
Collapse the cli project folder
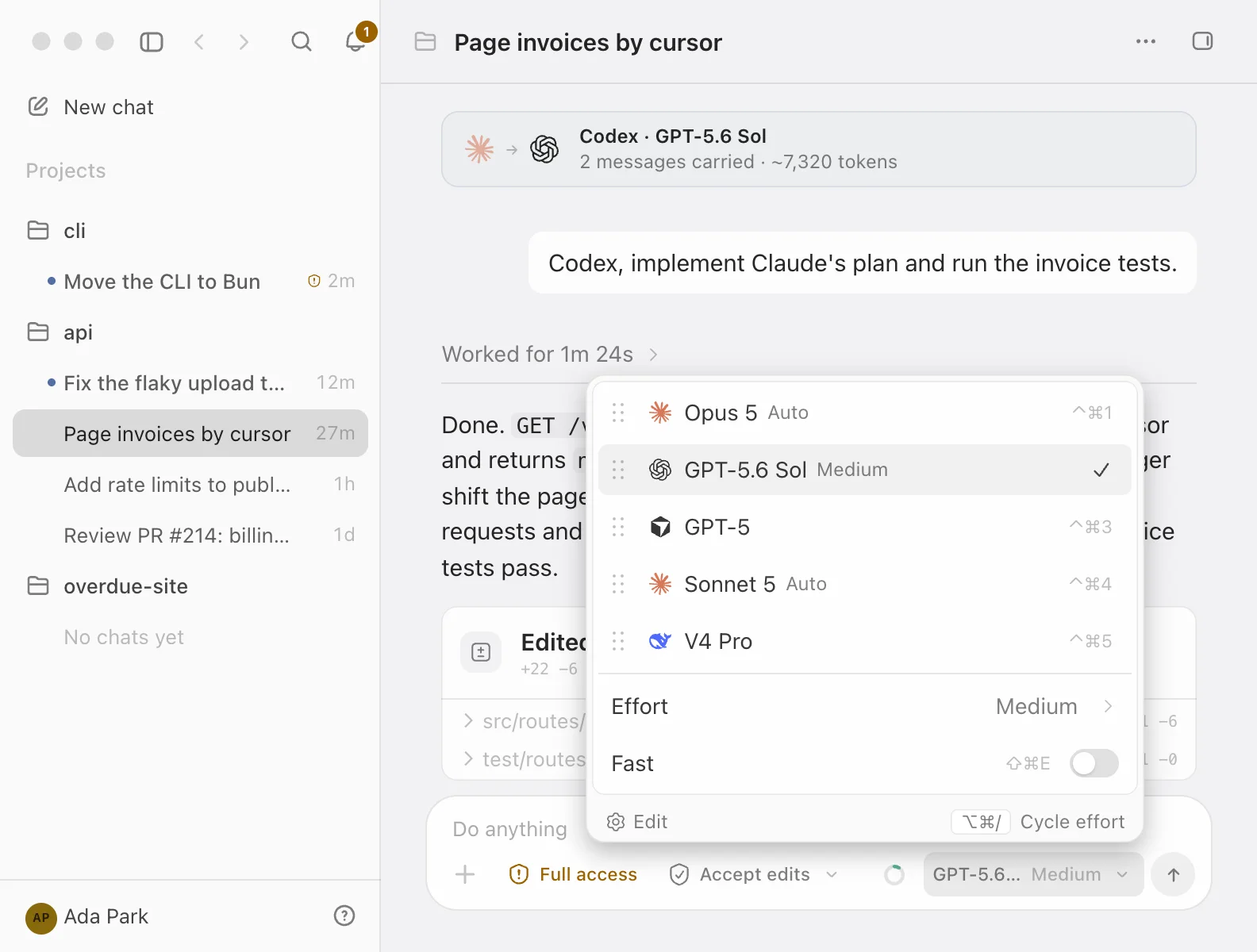click(x=190, y=230)
